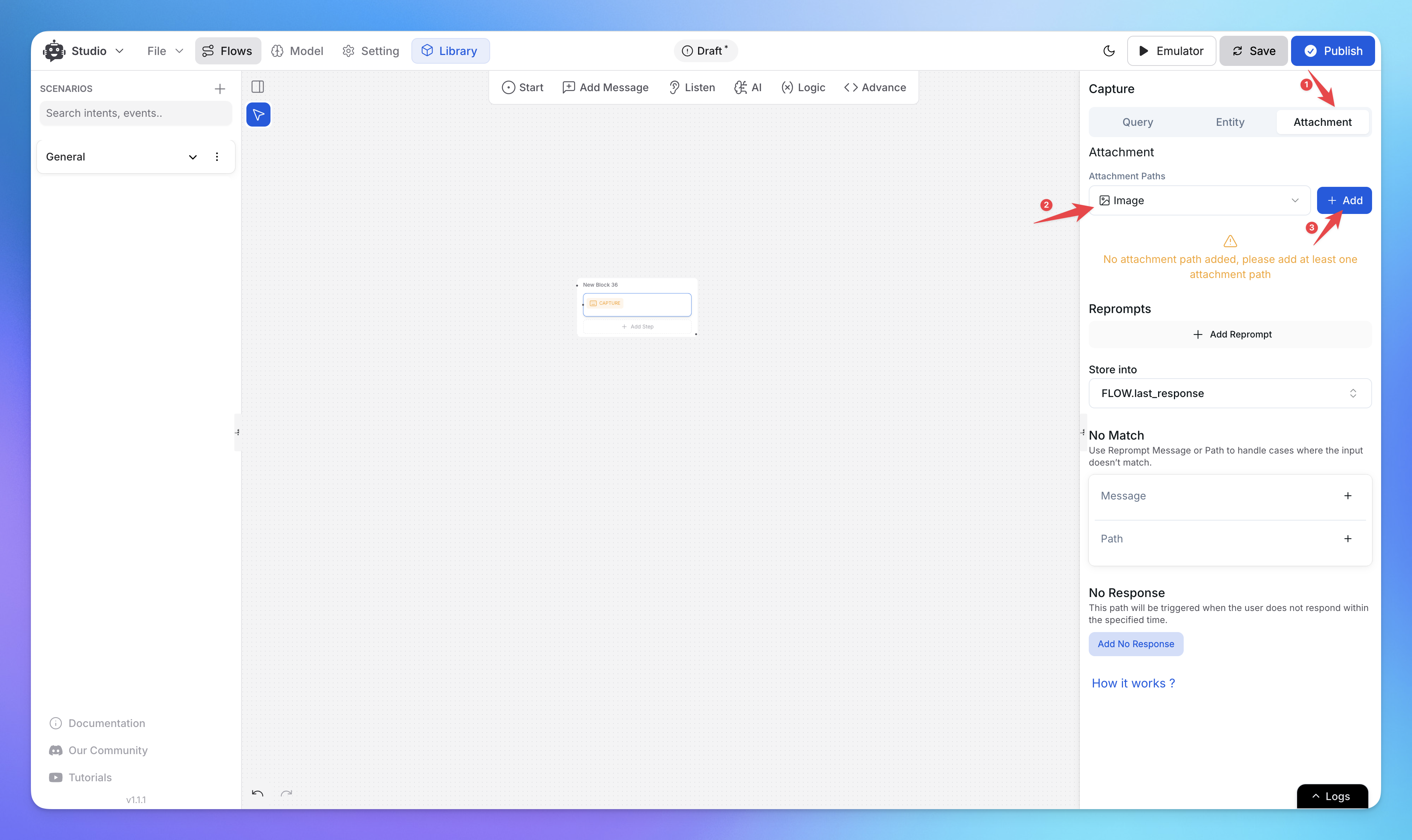
Task: Open the Documentation link
Action: pyautogui.click(x=97, y=723)
